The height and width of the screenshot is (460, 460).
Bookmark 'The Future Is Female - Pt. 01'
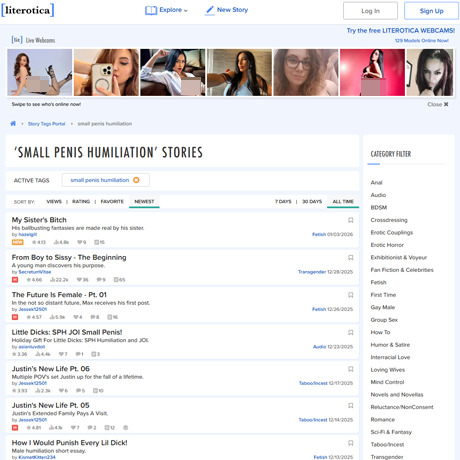tap(351, 295)
